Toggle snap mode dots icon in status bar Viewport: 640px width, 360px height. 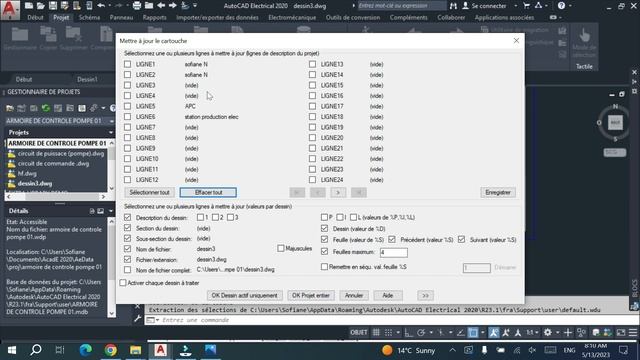(389, 333)
